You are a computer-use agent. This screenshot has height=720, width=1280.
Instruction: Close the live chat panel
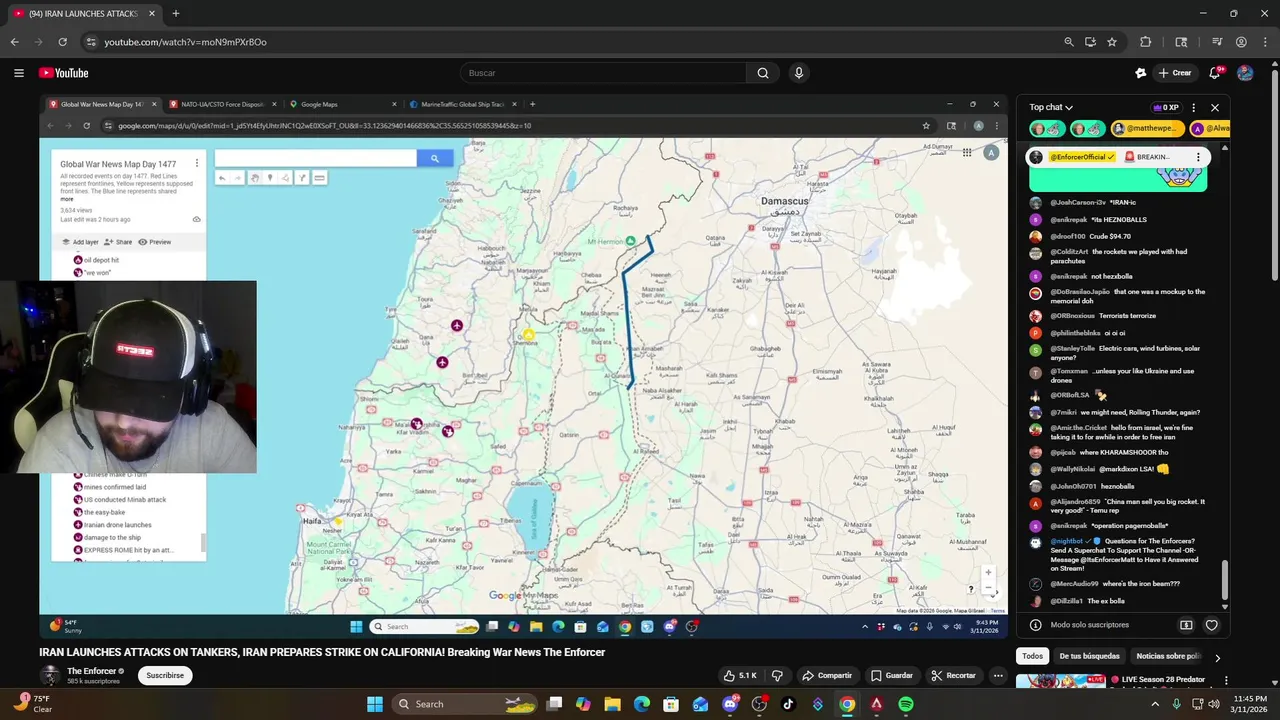point(1215,107)
